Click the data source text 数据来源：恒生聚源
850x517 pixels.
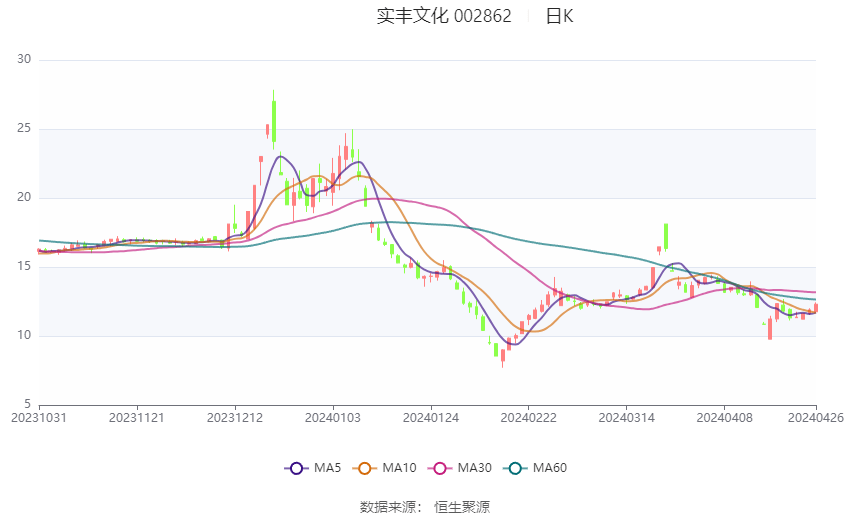click(425, 507)
